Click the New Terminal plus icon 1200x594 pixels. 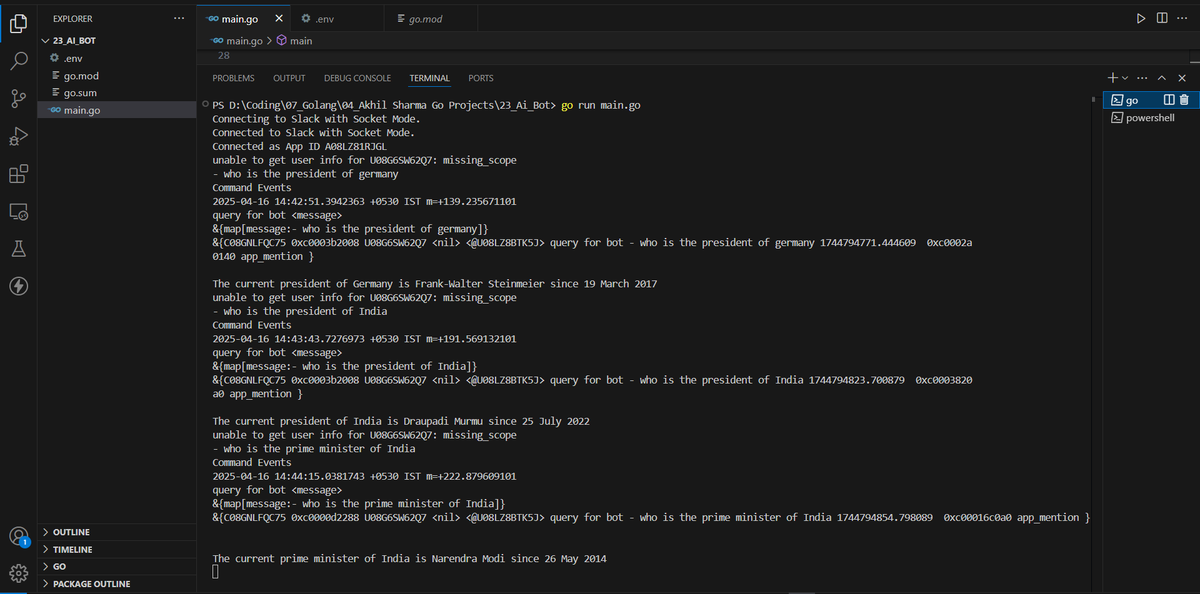1113,78
